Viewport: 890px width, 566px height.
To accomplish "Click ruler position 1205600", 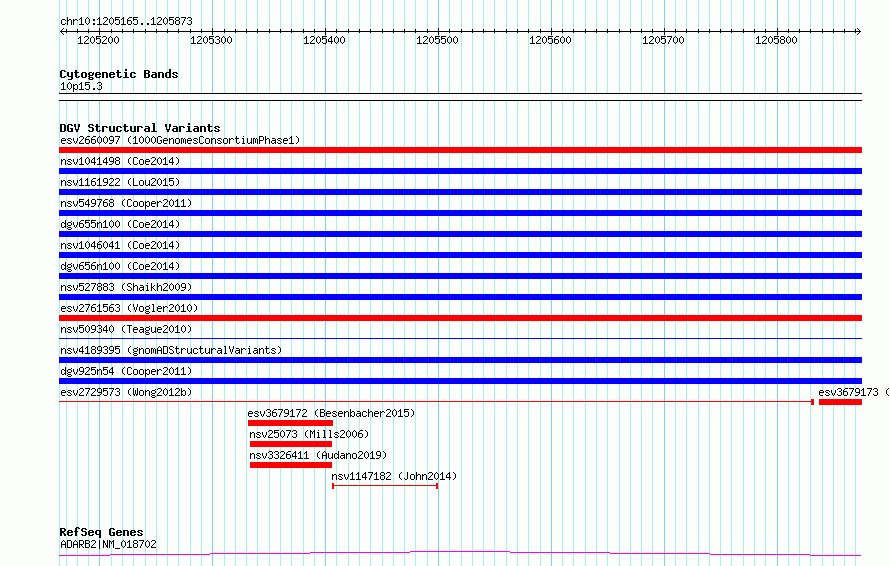I will tap(550, 40).
